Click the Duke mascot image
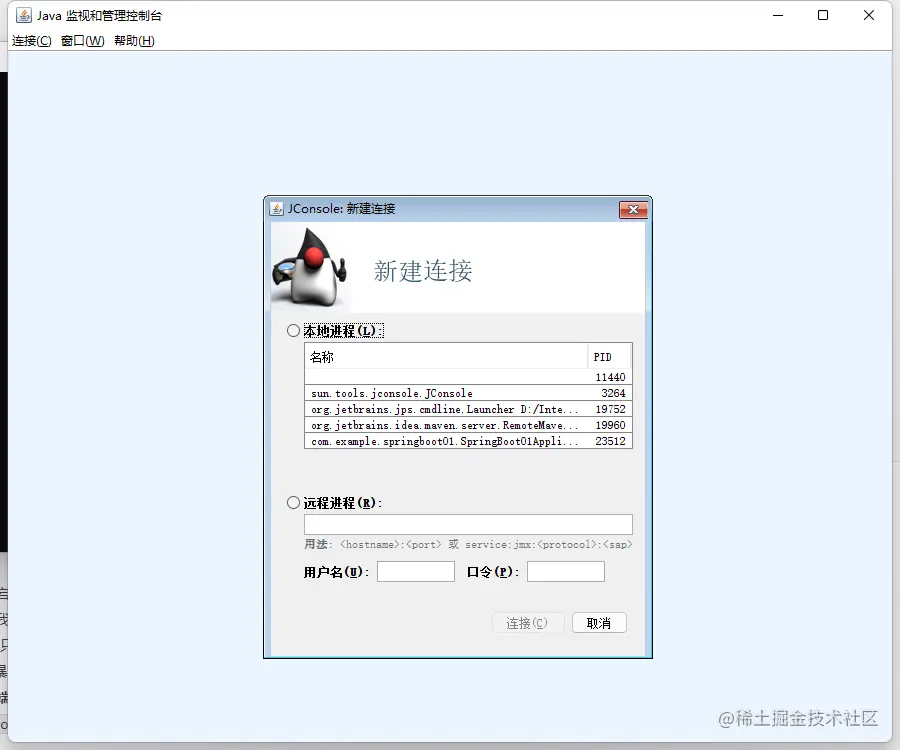The height and width of the screenshot is (750, 900). pos(310,267)
